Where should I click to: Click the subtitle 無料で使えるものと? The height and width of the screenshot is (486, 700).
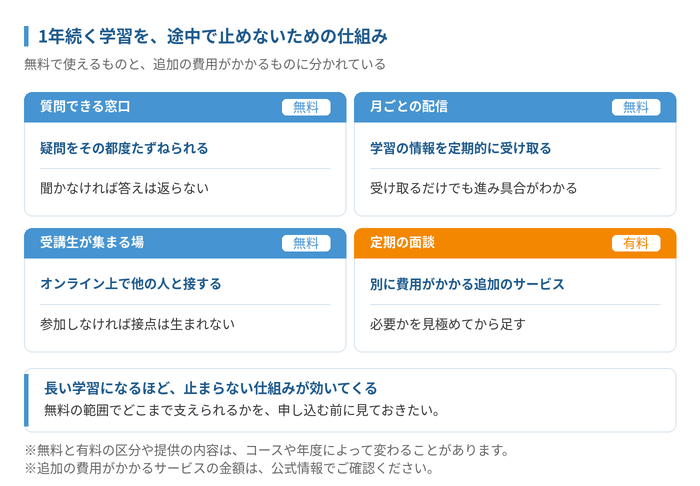[x=205, y=64]
